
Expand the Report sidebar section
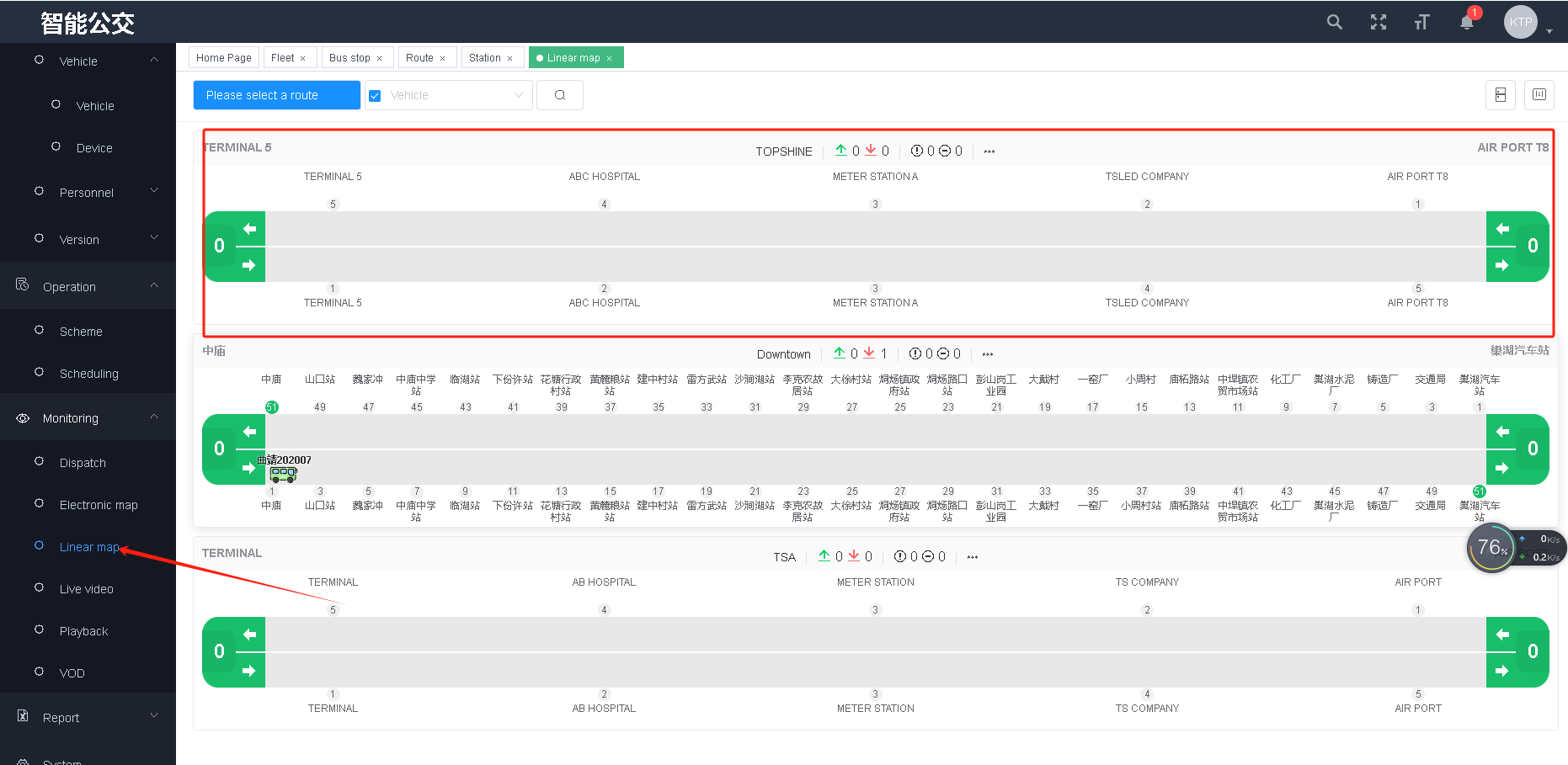(87, 718)
